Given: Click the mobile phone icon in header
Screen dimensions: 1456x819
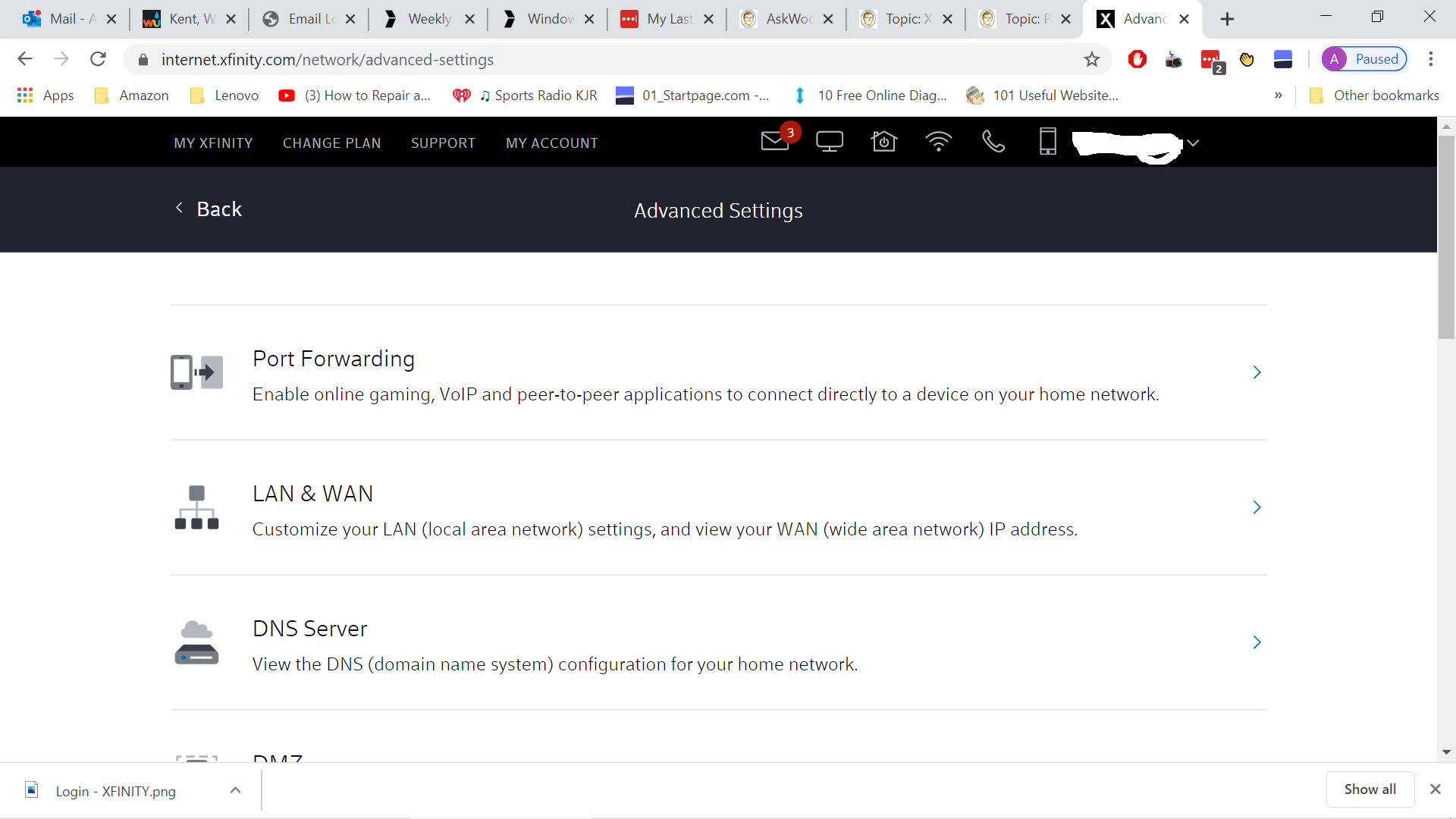Looking at the screenshot, I should click(x=1047, y=142).
